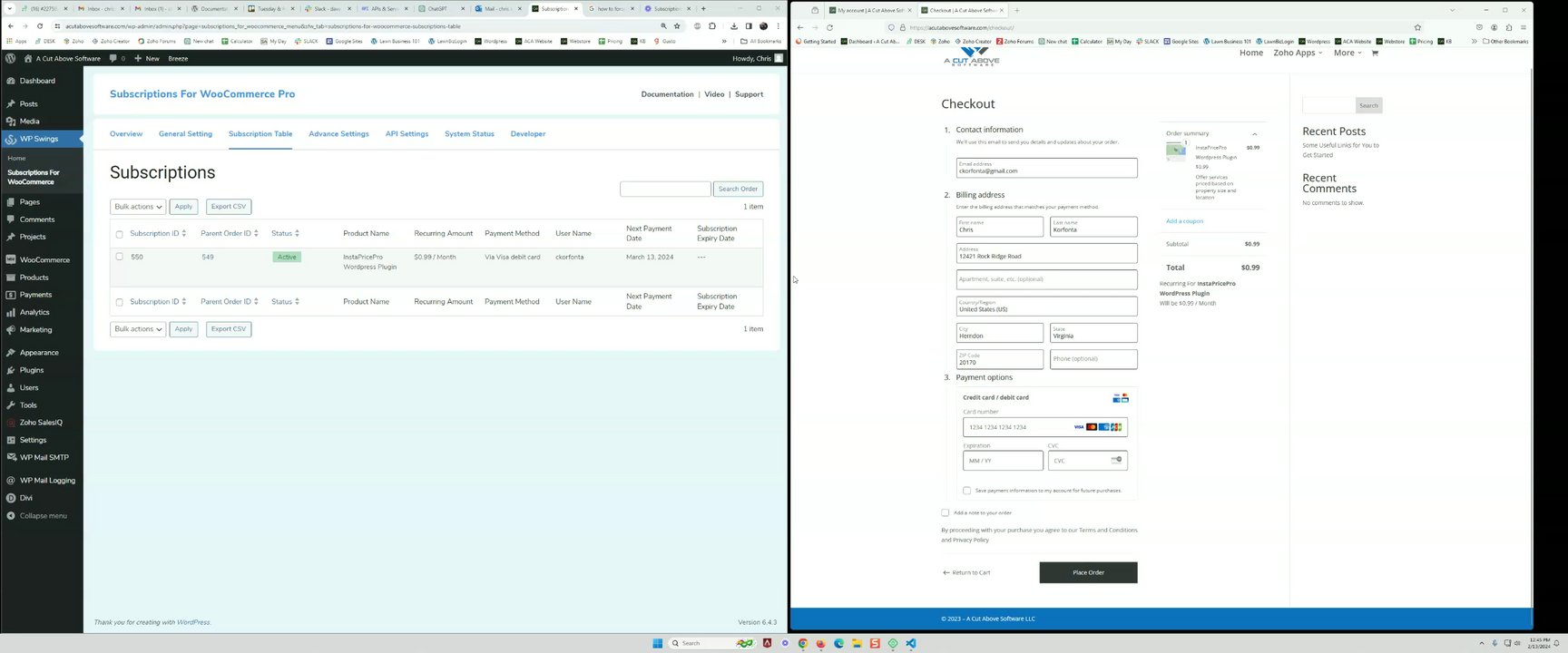The height and width of the screenshot is (653, 1568).
Task: Open Comments in the WordPress sidebar
Action: [37, 219]
